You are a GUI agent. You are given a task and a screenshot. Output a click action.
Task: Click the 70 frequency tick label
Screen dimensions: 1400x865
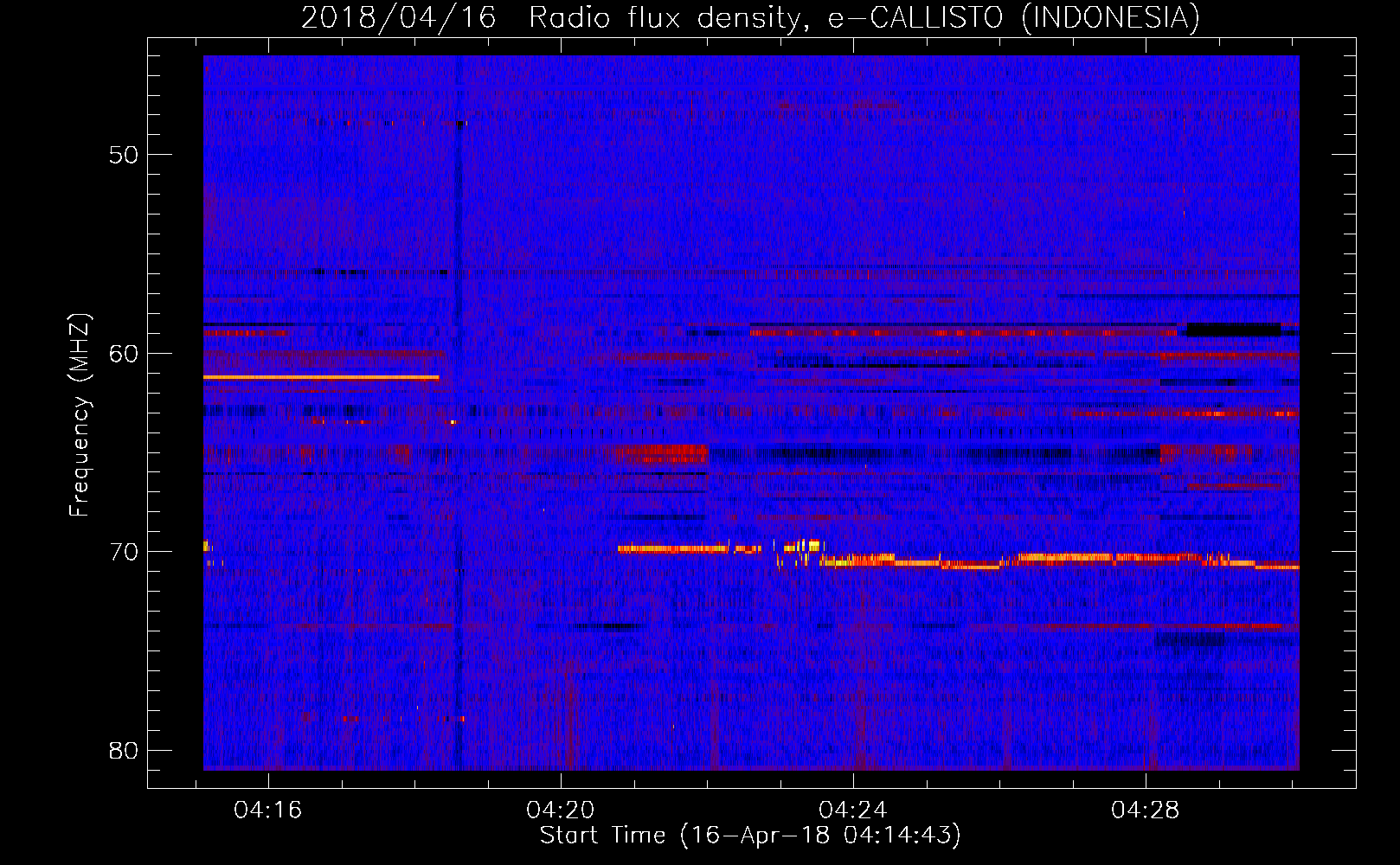[124, 552]
